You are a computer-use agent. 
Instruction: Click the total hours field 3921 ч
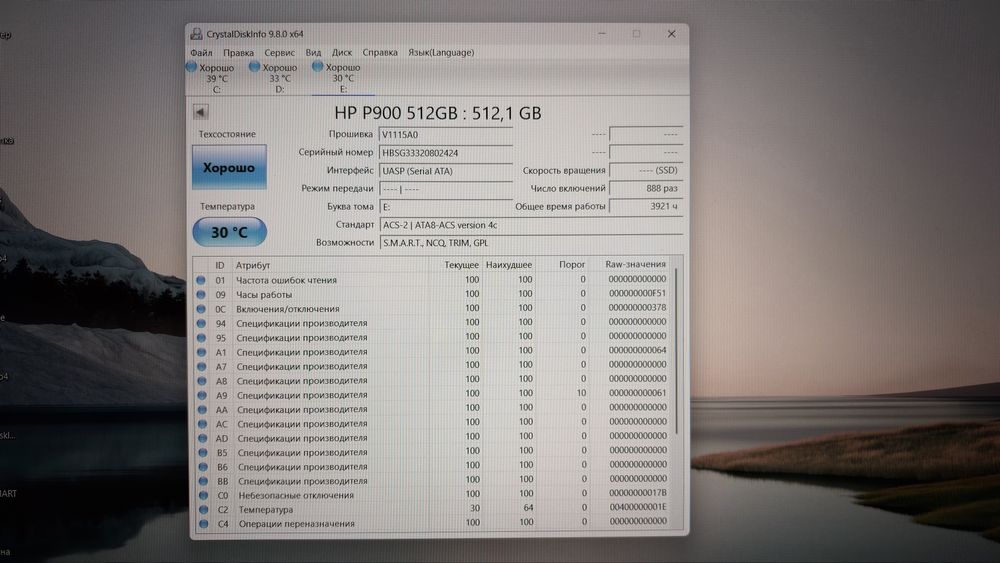coord(645,206)
